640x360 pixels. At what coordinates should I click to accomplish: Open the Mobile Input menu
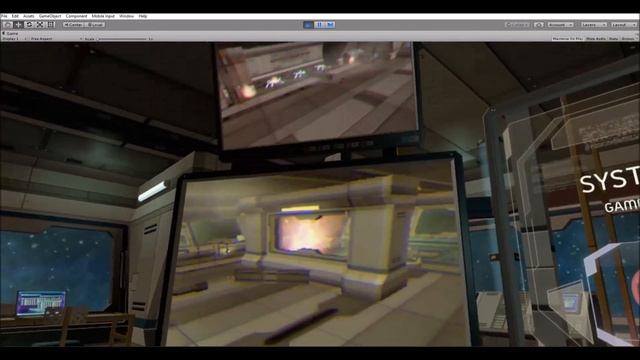tap(103, 16)
